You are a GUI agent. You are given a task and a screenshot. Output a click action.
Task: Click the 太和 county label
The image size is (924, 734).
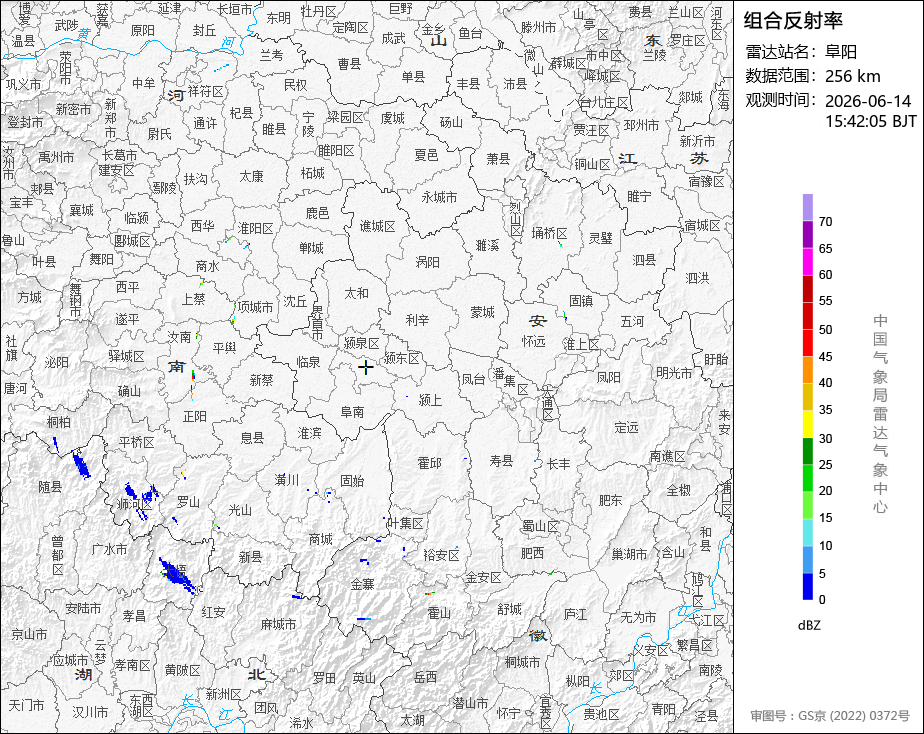pyautogui.click(x=357, y=293)
